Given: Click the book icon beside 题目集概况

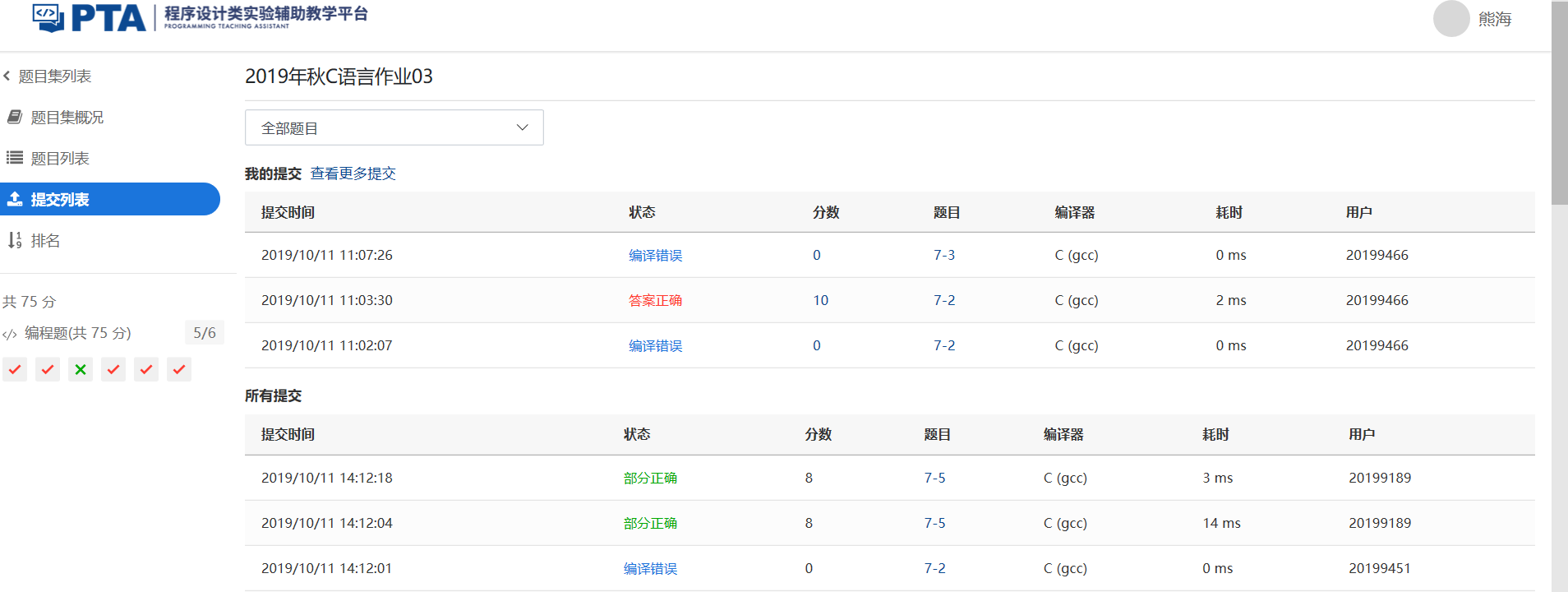Looking at the screenshot, I should click(x=15, y=117).
